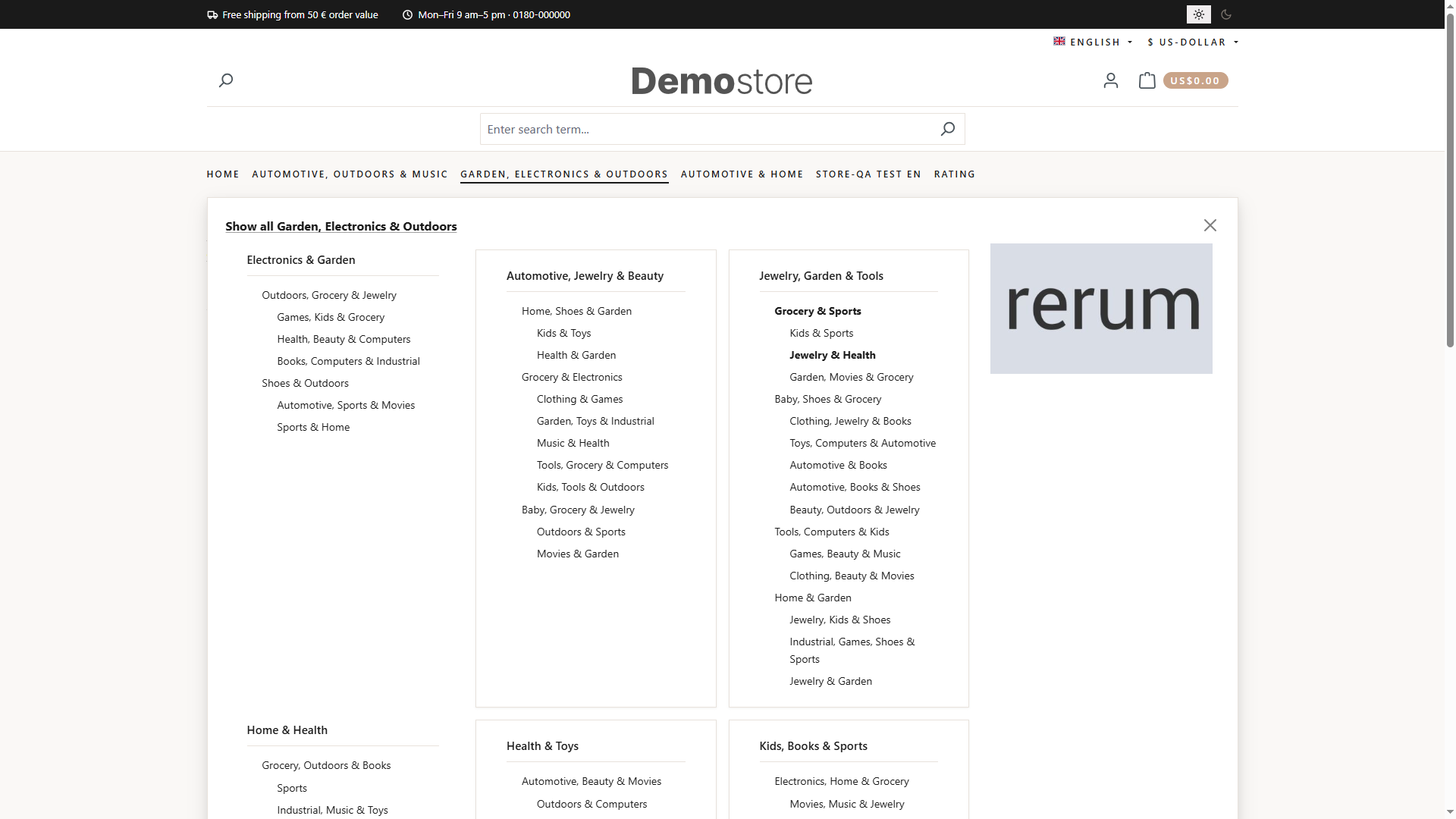Select the Jewelry & Health subcategory
The height and width of the screenshot is (819, 1456).
click(x=832, y=355)
